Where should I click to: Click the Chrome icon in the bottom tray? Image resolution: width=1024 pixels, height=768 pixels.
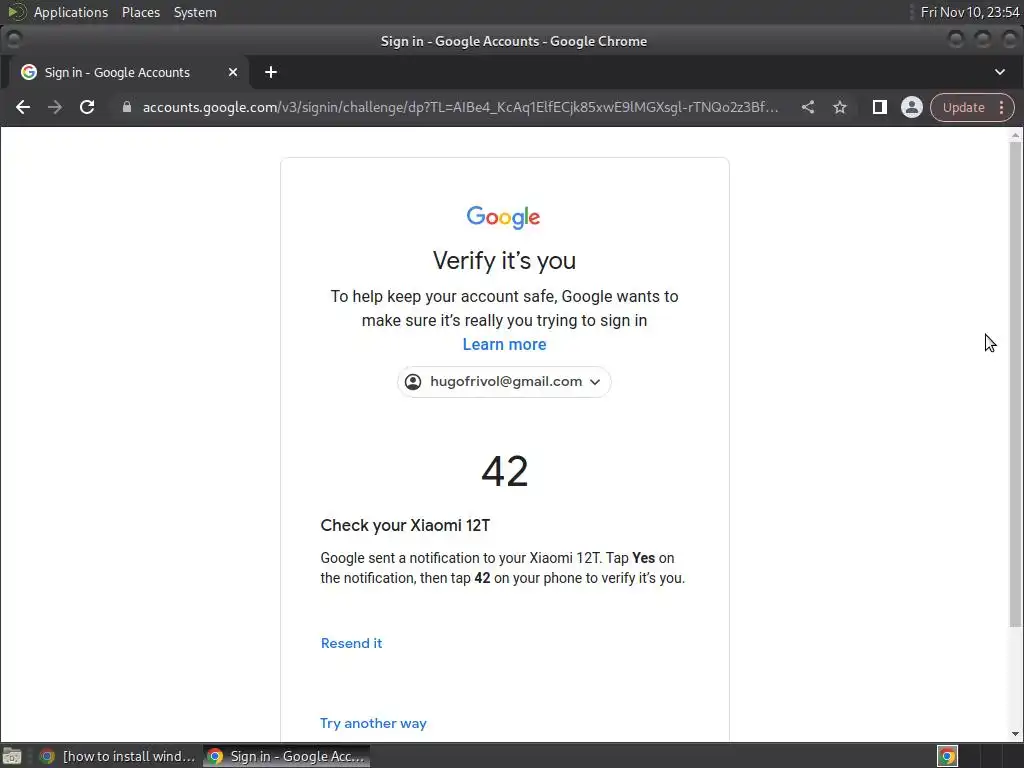(947, 756)
